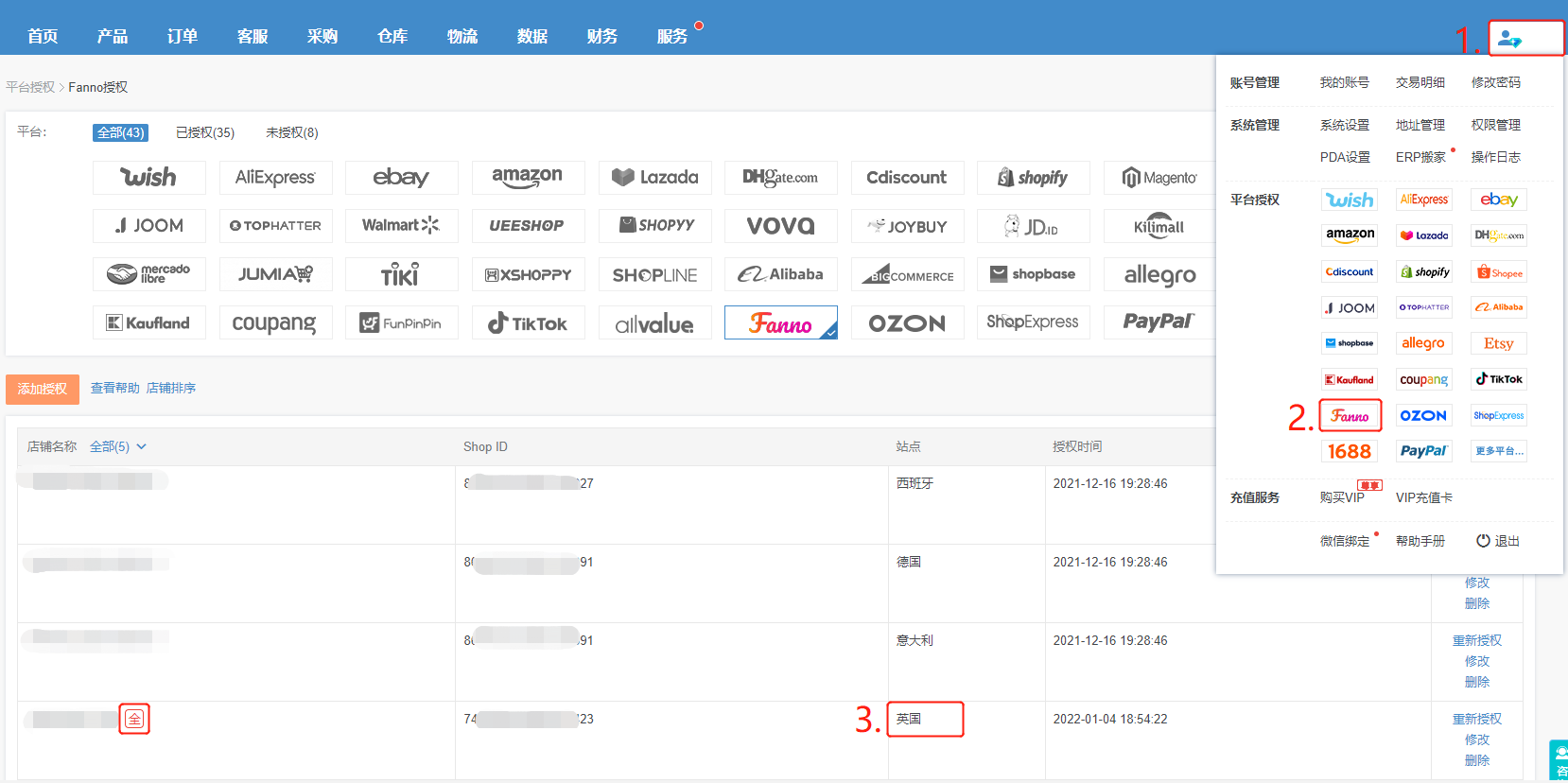Click 修改 in the 意大利 row

[1477, 661]
